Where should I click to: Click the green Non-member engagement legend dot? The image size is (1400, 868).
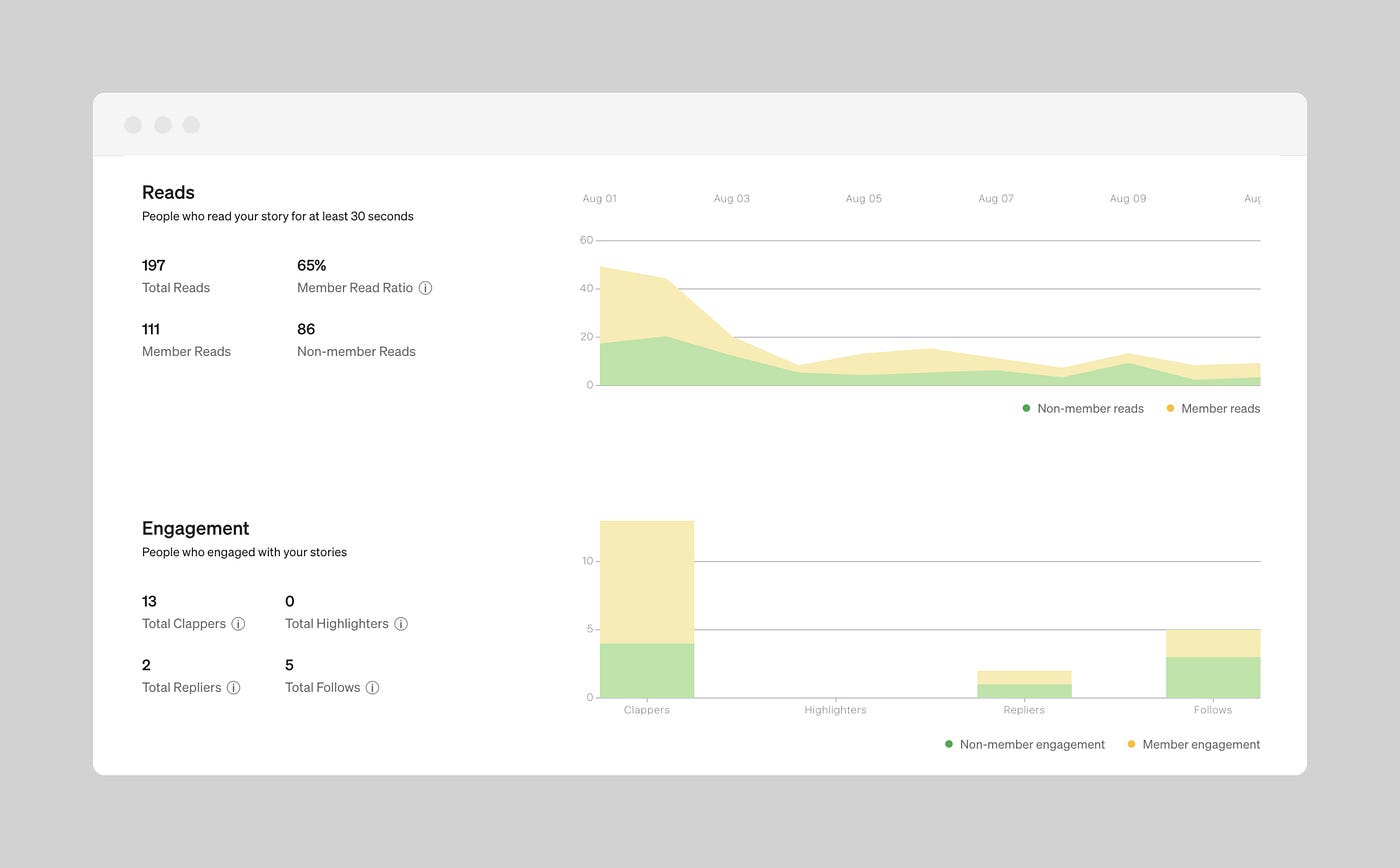949,744
